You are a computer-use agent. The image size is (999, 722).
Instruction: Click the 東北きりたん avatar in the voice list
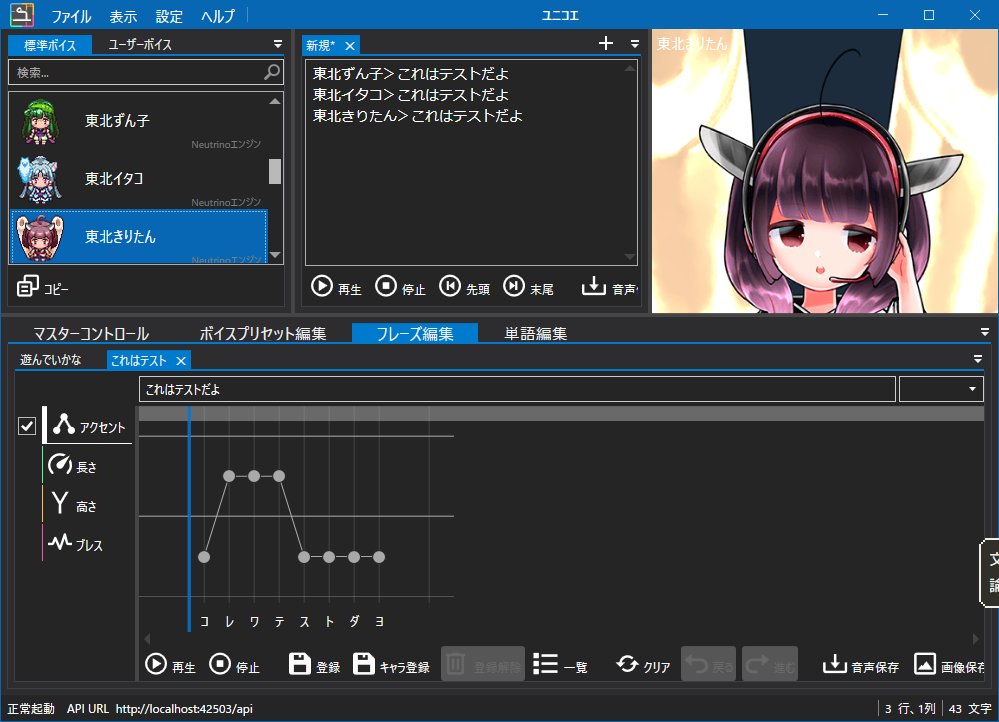40,237
